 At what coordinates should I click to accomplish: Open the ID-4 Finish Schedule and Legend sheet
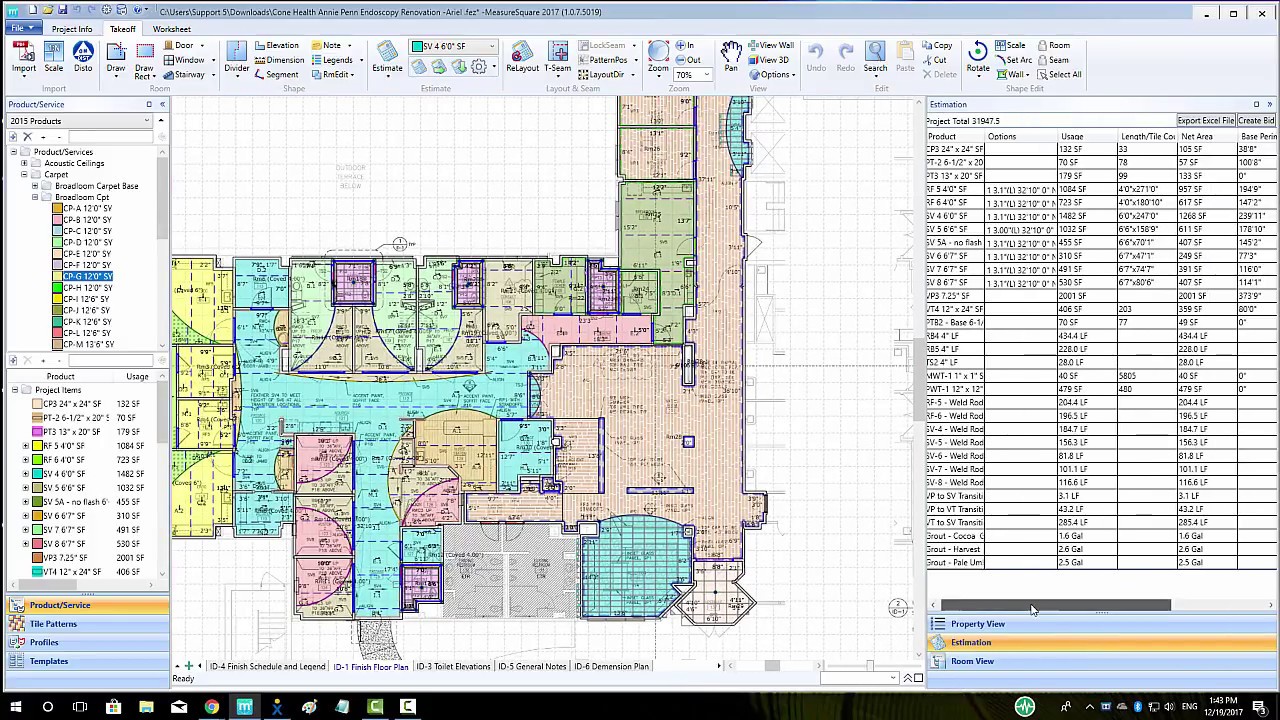pos(267,666)
